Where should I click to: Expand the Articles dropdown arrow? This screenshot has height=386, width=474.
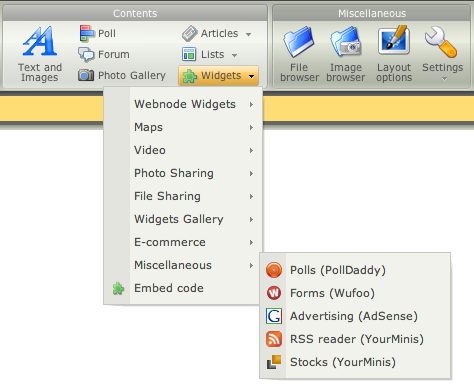coord(249,34)
